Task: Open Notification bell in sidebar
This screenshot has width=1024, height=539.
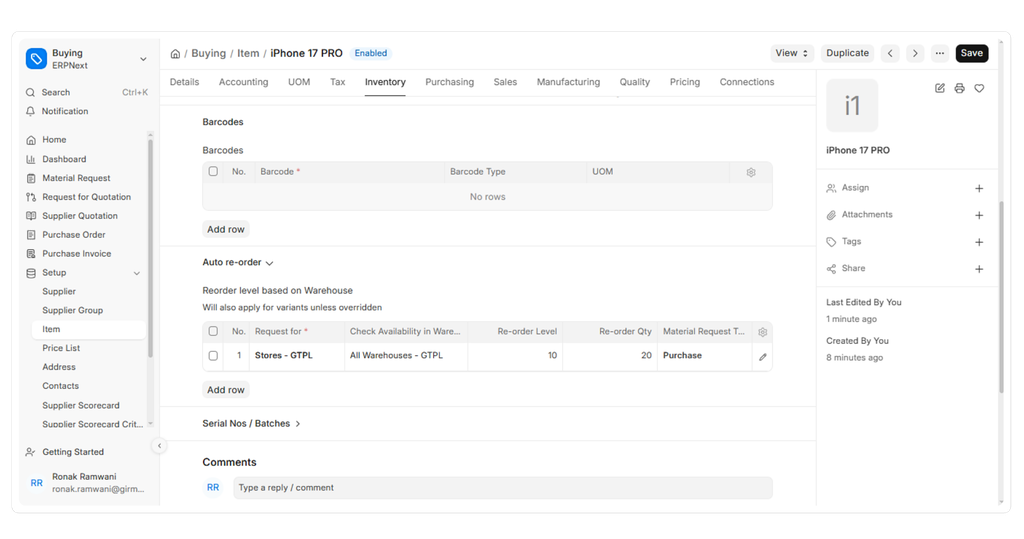Action: pyautogui.click(x=31, y=112)
